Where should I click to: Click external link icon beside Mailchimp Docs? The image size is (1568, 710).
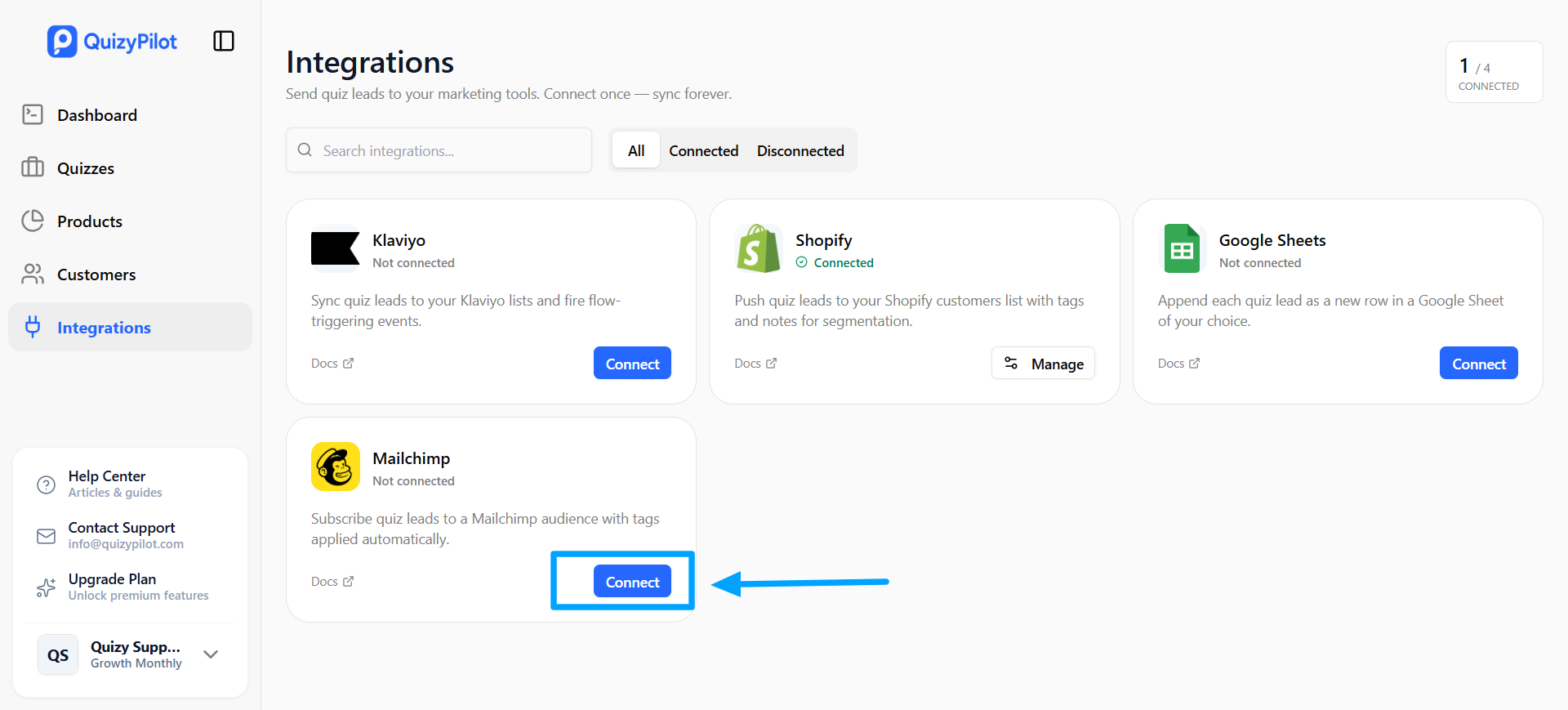(x=349, y=581)
